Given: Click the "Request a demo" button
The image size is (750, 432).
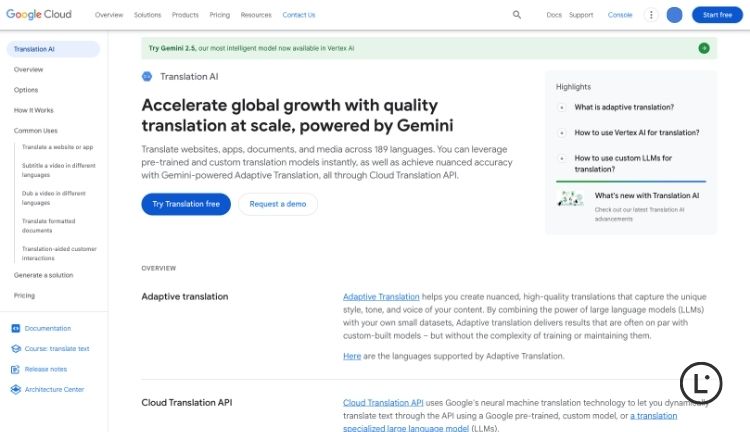Looking at the screenshot, I should coord(277,204).
